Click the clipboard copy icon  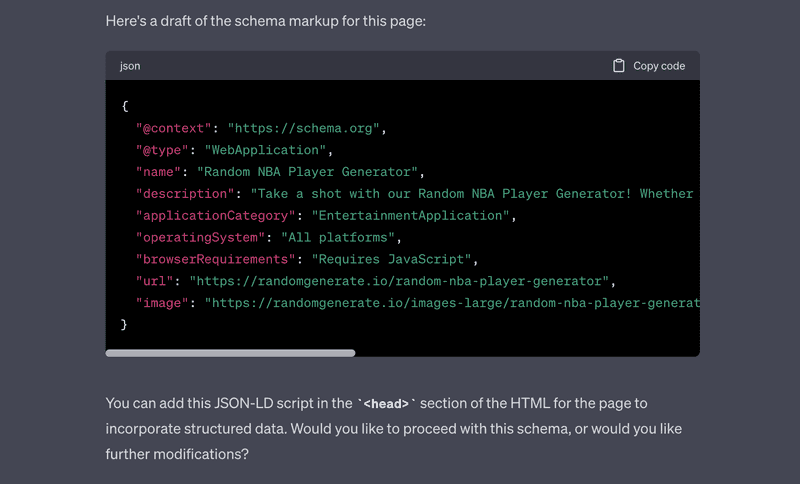tap(618, 66)
